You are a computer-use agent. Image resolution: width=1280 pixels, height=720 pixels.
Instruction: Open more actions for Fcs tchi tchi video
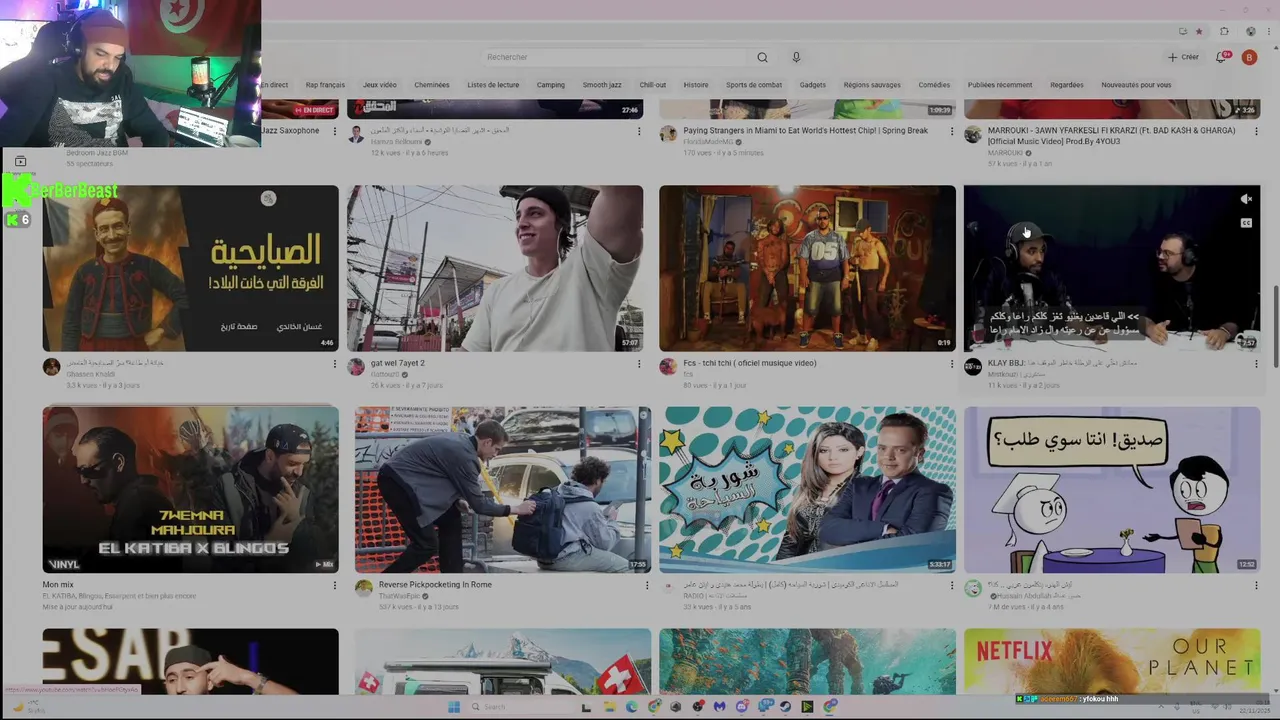pos(951,364)
